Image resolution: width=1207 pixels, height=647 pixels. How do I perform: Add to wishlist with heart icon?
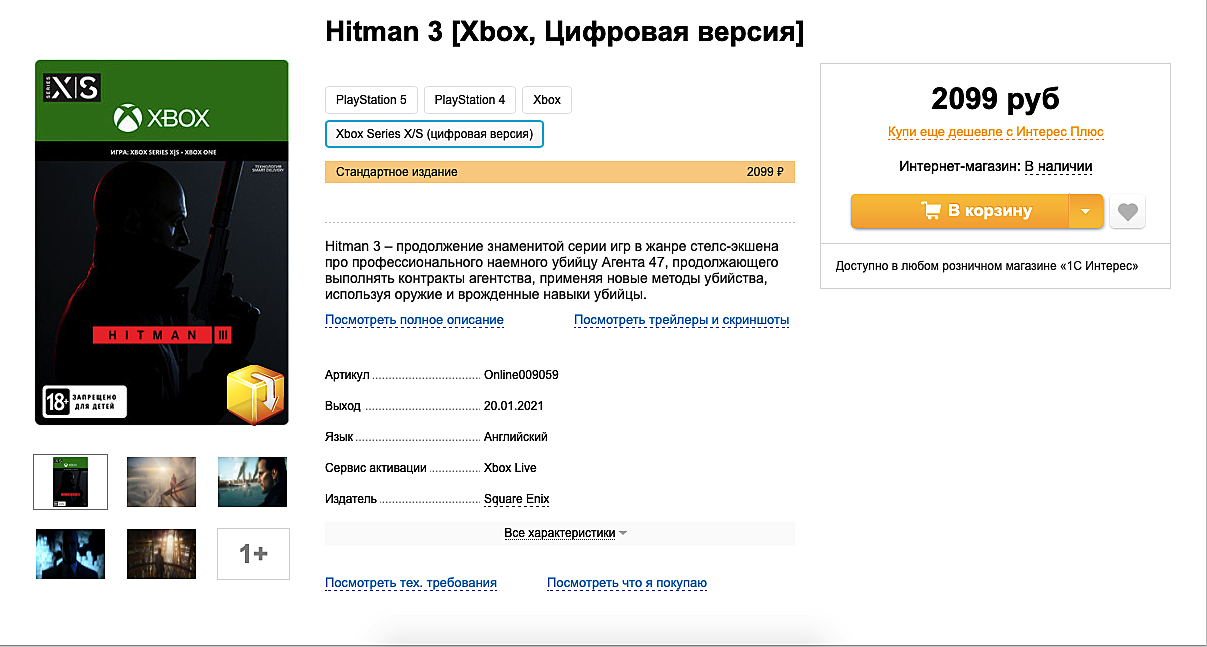click(x=1127, y=212)
